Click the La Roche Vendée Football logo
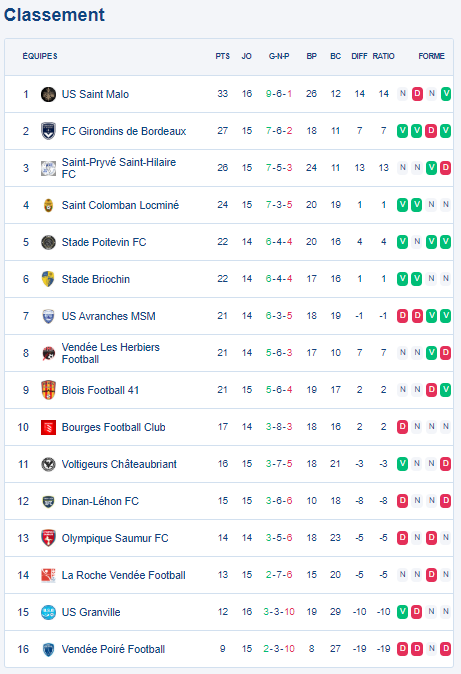The height and width of the screenshot is (674, 461). (x=48, y=575)
